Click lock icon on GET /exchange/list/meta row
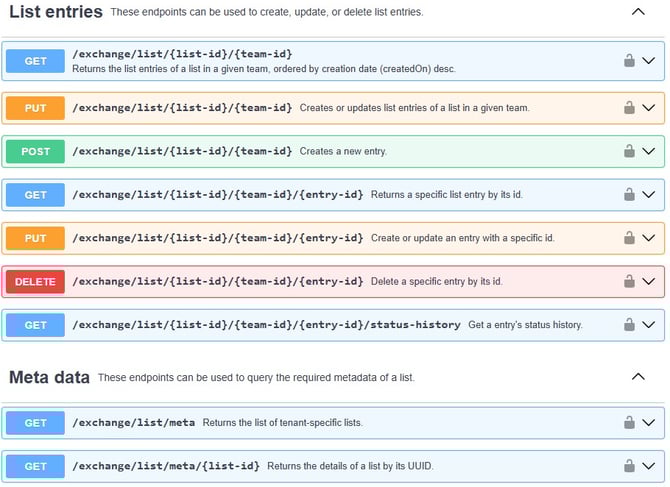This screenshot has height=487, width=670. [x=629, y=422]
